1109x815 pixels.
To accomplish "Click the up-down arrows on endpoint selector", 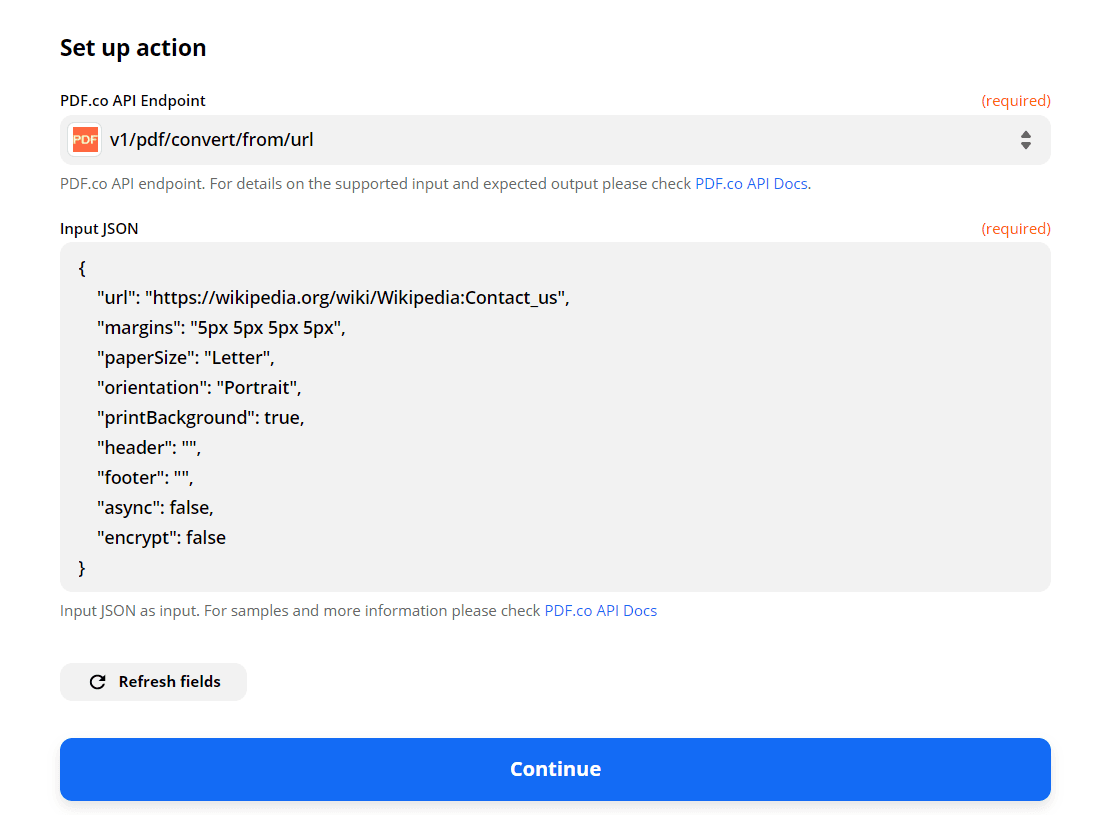I will [x=1025, y=140].
